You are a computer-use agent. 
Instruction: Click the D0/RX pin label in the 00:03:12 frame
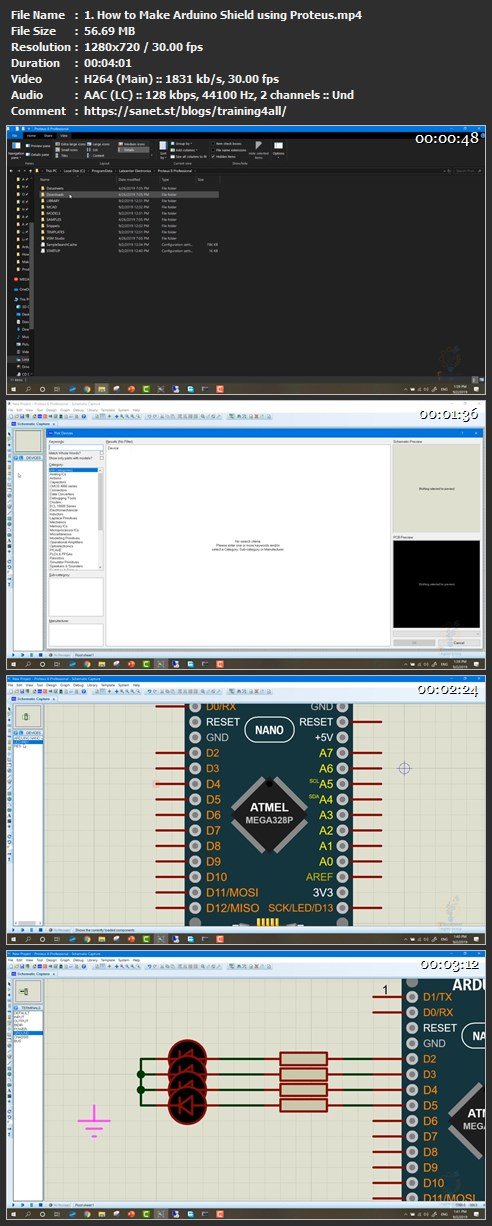point(438,1012)
